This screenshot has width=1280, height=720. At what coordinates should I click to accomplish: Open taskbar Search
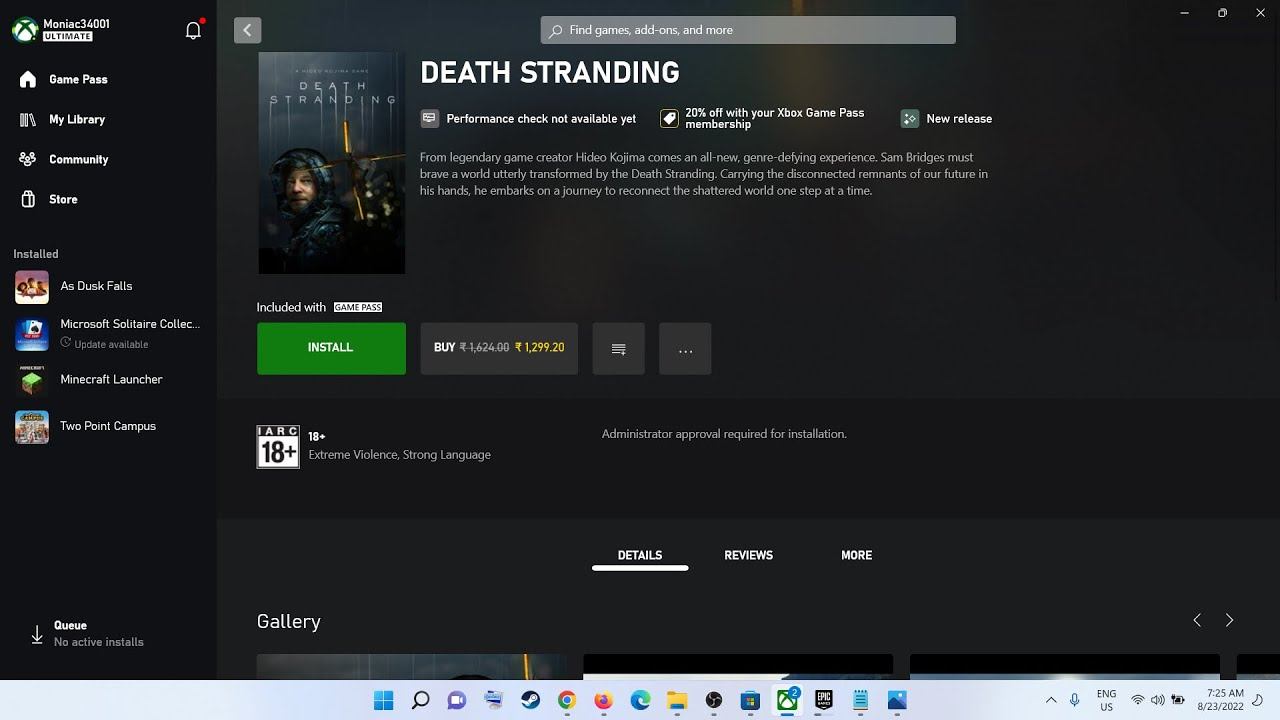[421, 700]
